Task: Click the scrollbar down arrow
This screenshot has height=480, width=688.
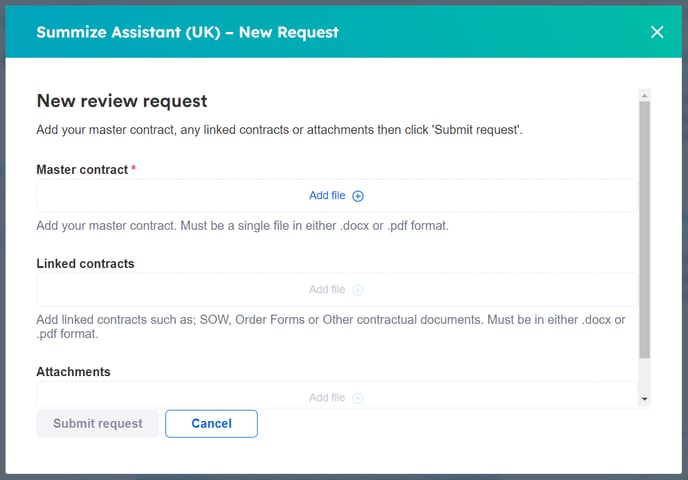Action: point(645,399)
